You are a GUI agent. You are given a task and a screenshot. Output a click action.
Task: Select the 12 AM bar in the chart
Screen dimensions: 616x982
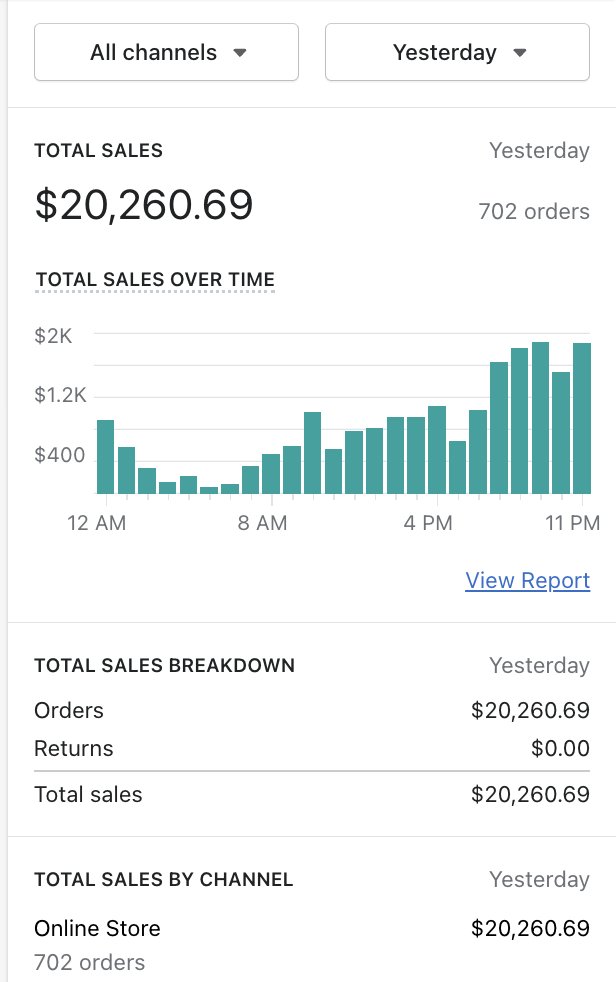pyautogui.click(x=105, y=457)
